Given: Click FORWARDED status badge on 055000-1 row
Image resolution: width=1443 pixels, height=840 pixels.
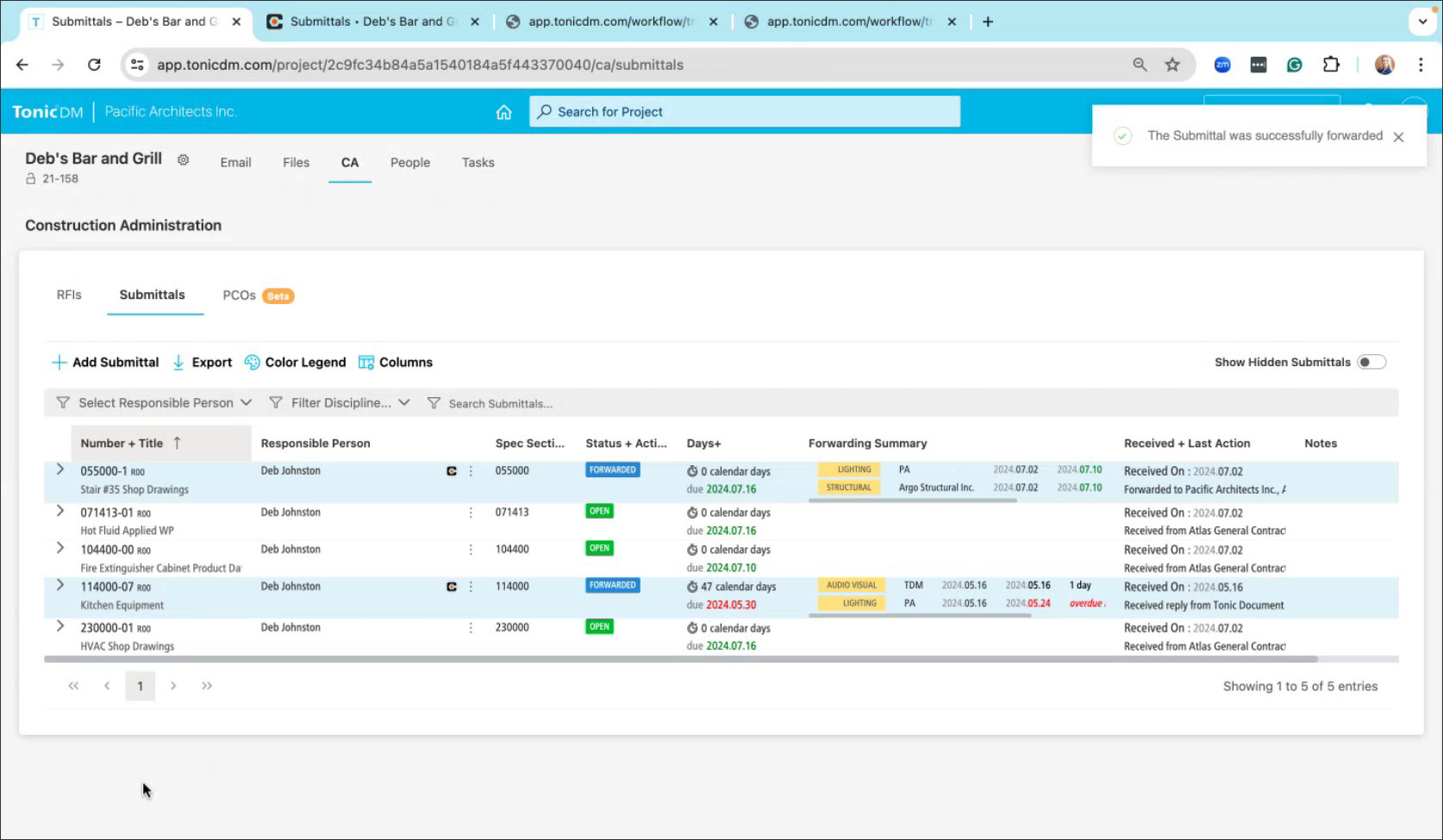Looking at the screenshot, I should (613, 470).
